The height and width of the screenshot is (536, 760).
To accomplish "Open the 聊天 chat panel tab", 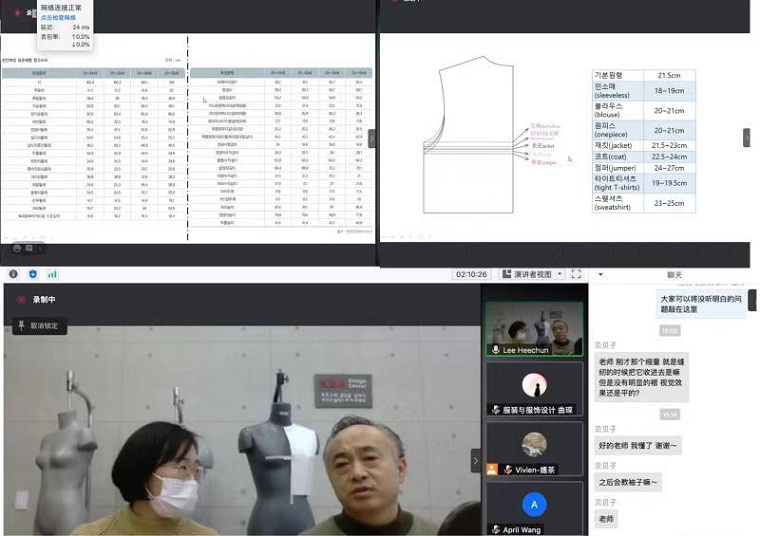I will (x=674, y=274).
